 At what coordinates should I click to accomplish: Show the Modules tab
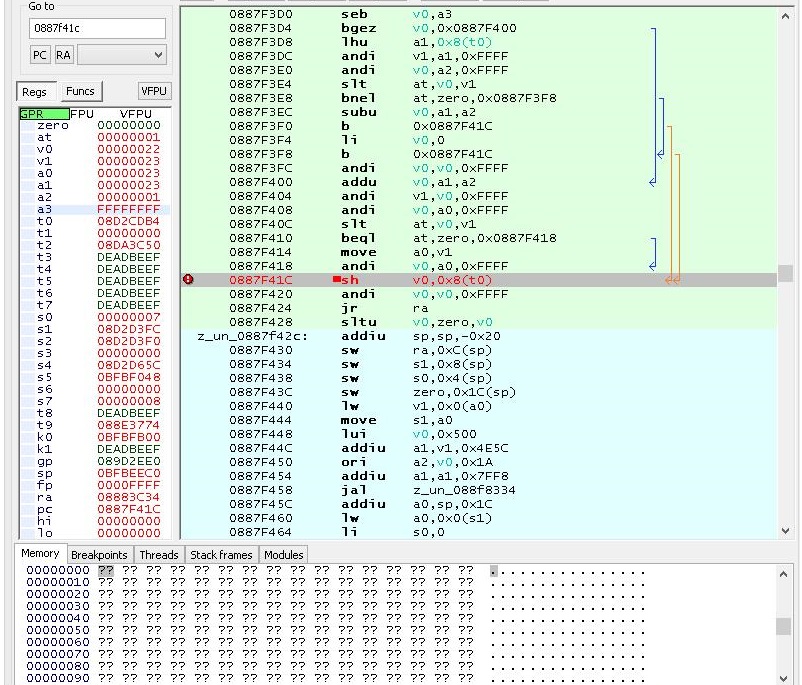[x=283, y=555]
